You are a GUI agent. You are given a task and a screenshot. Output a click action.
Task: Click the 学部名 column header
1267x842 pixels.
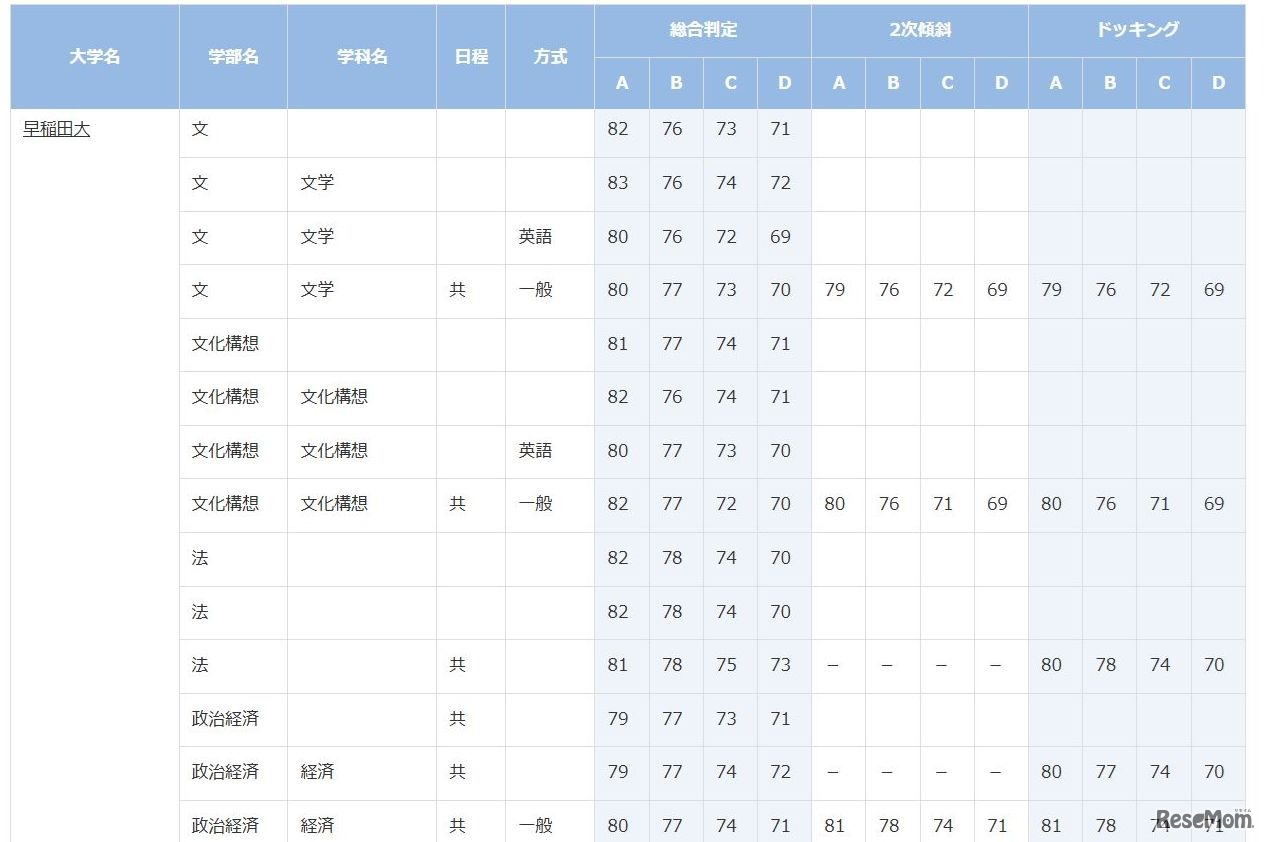(x=232, y=56)
